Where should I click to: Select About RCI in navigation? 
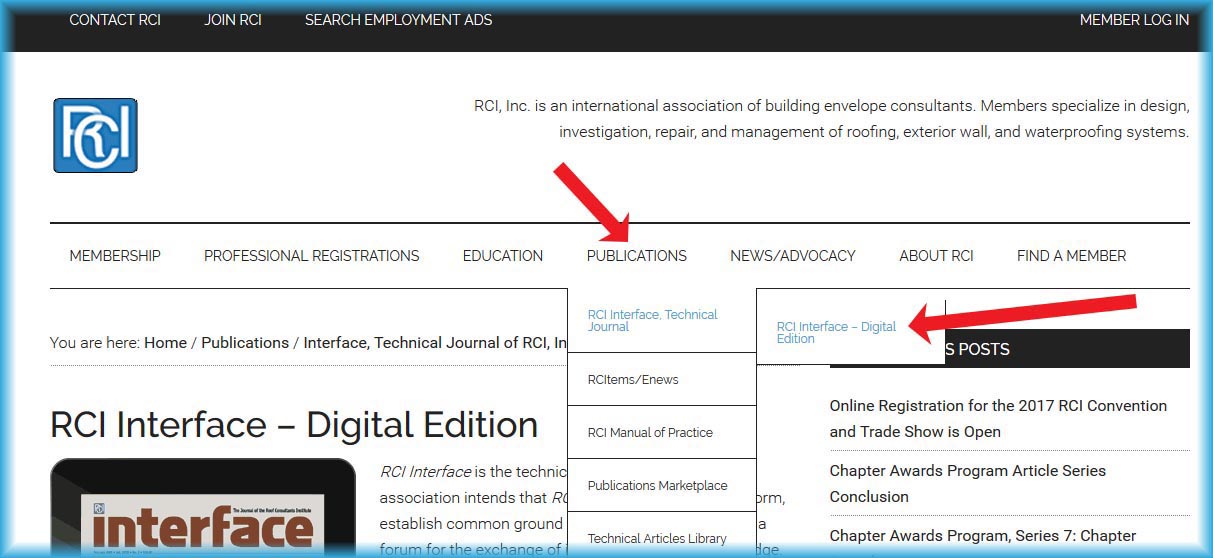pyautogui.click(x=936, y=256)
